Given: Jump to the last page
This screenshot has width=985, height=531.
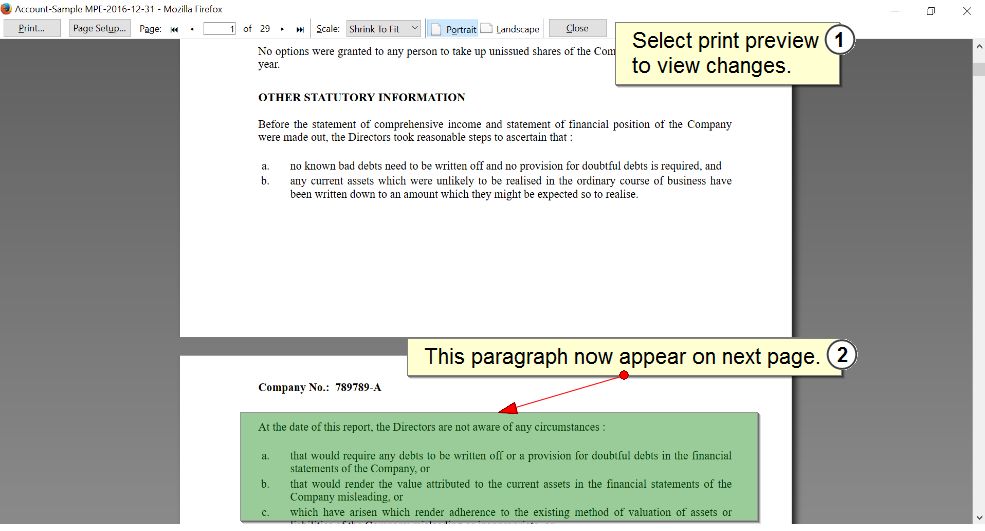Looking at the screenshot, I should pos(300,29).
